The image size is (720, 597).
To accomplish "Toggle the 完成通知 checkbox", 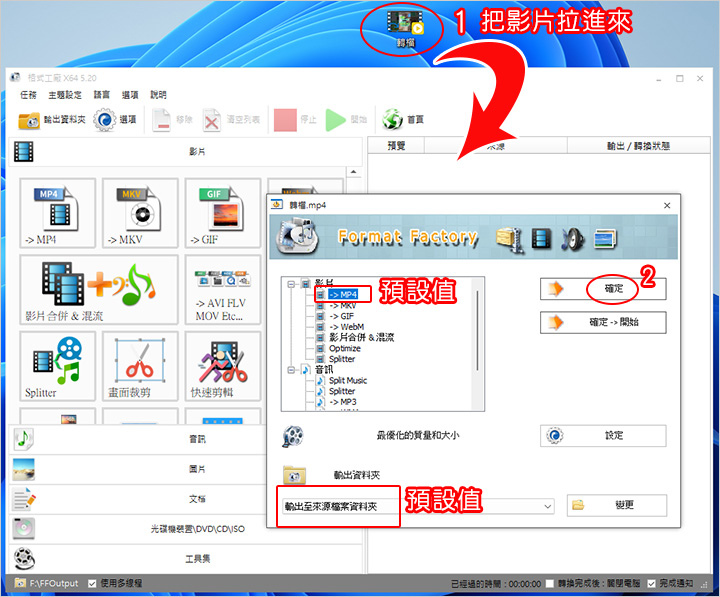I will (x=651, y=584).
